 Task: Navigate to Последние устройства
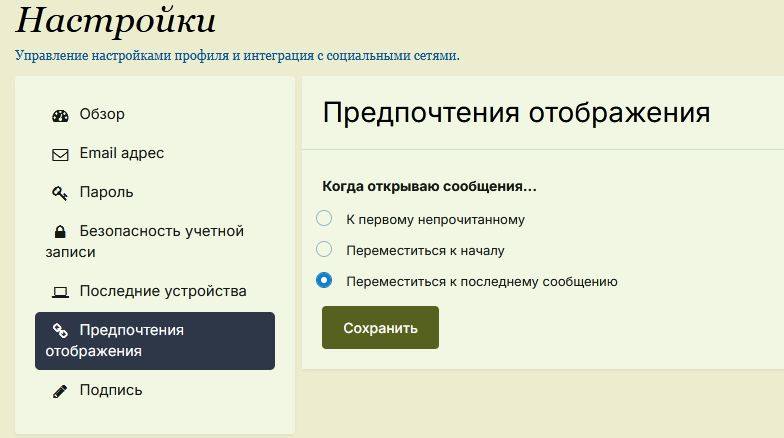click(162, 291)
